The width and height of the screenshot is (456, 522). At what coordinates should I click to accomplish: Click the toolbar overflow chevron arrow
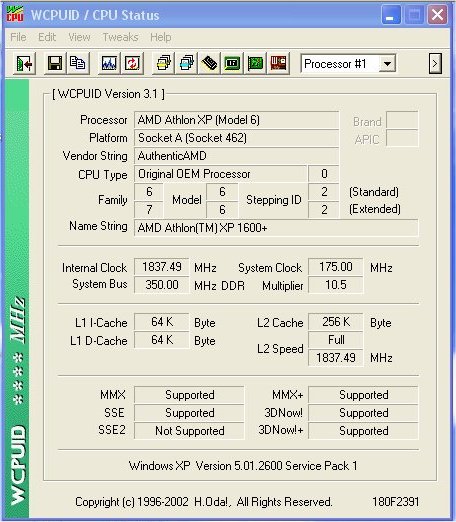tap(435, 63)
